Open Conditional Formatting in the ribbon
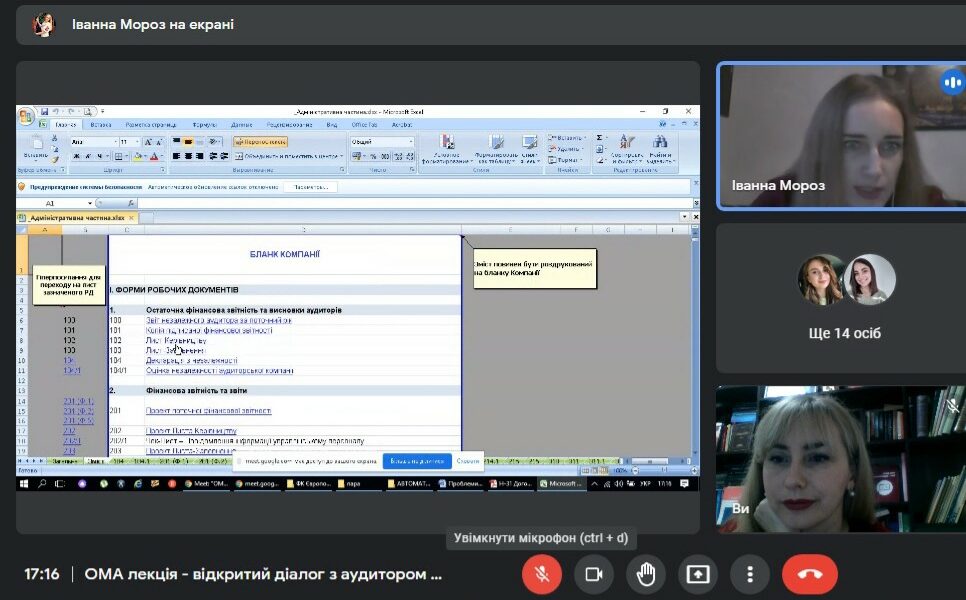Viewport: 966px width, 600px height. click(x=447, y=150)
